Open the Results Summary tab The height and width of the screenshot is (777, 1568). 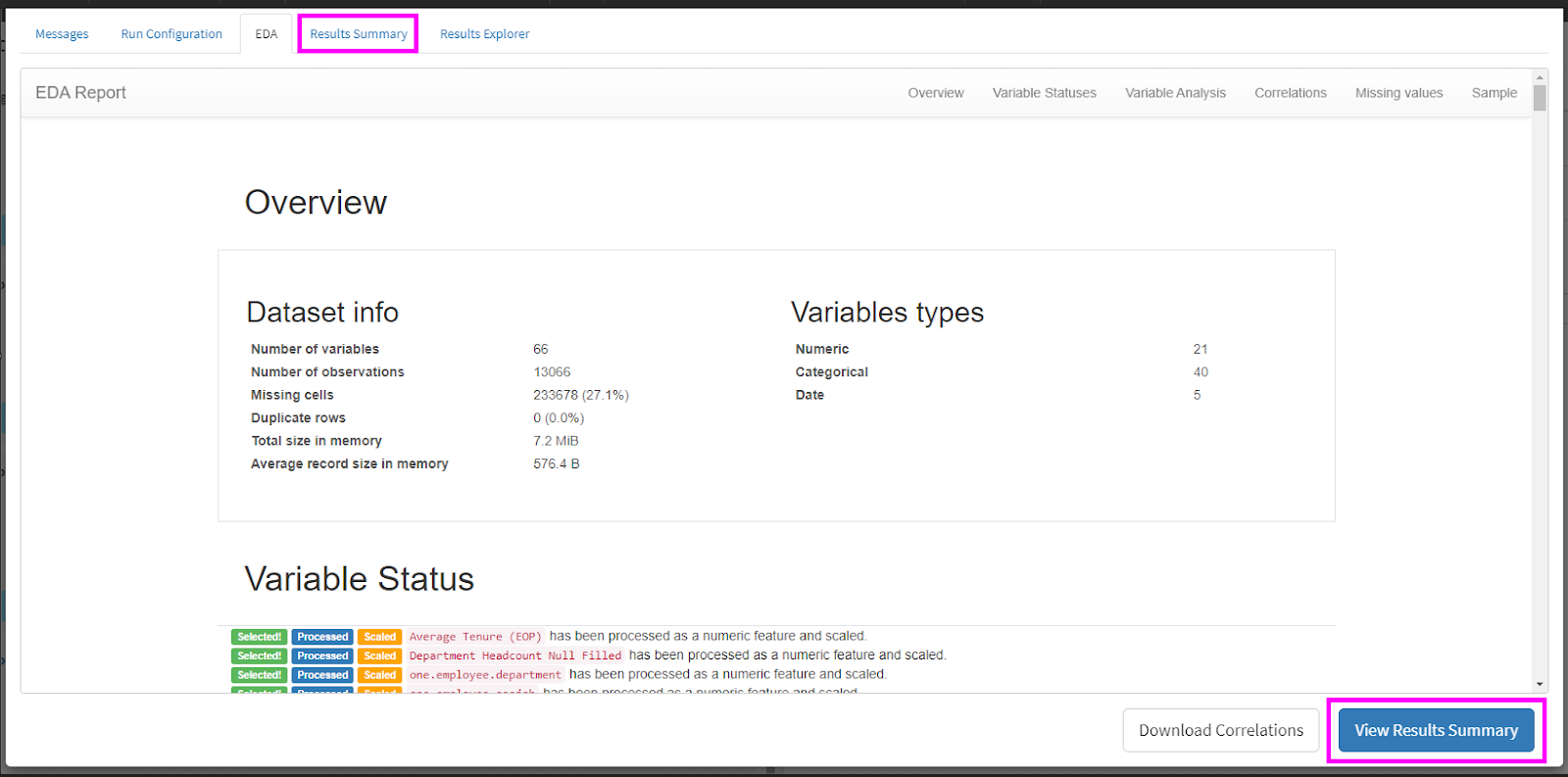358,34
